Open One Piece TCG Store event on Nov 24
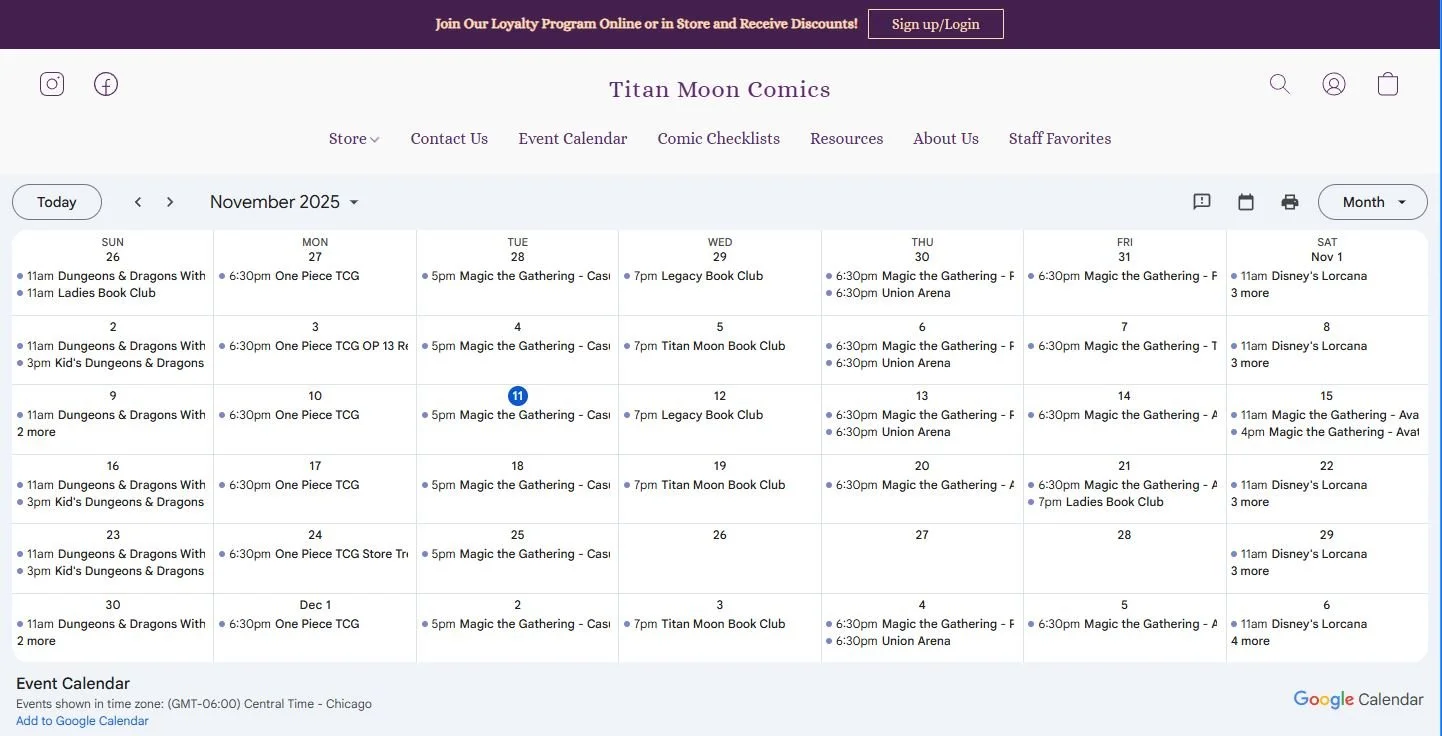Image resolution: width=1442 pixels, height=736 pixels. coord(315,554)
